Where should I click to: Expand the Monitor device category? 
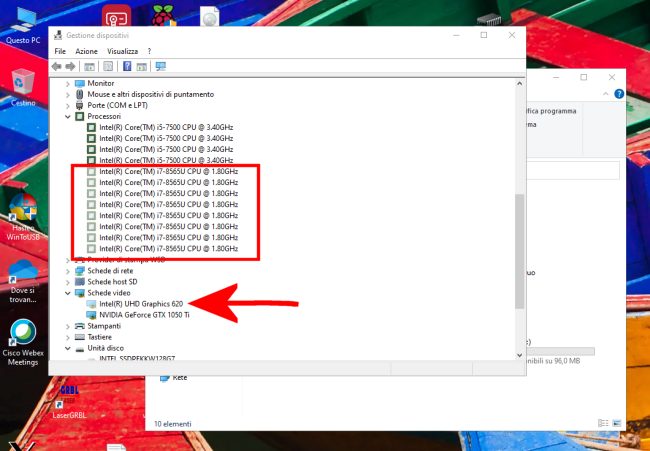68,83
